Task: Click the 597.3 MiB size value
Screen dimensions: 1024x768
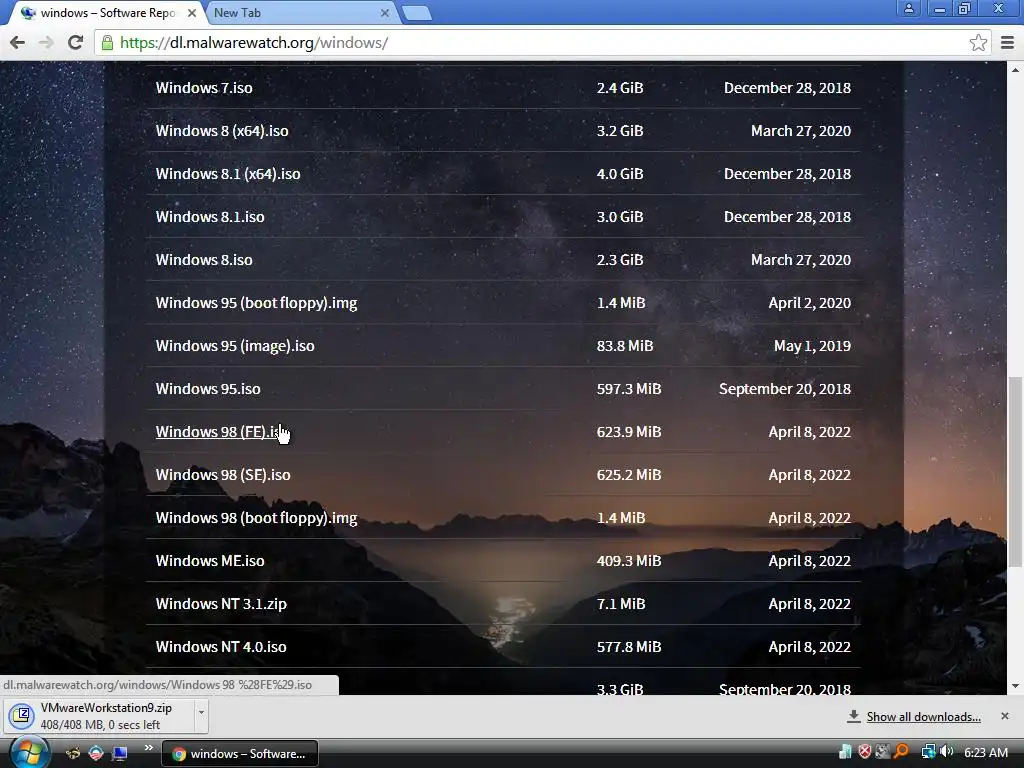Action: (x=629, y=389)
